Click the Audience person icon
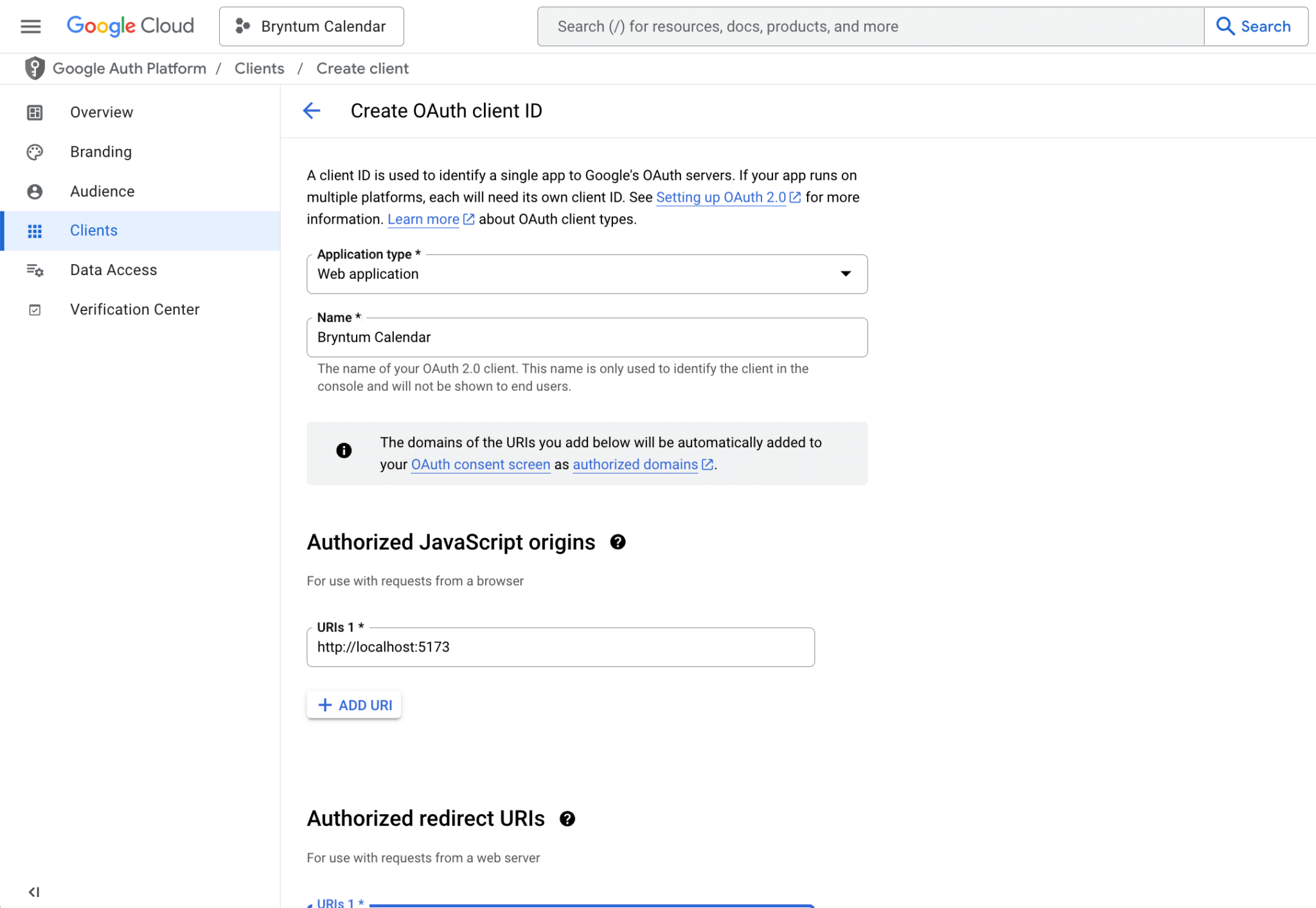The height and width of the screenshot is (908, 1316). click(35, 191)
